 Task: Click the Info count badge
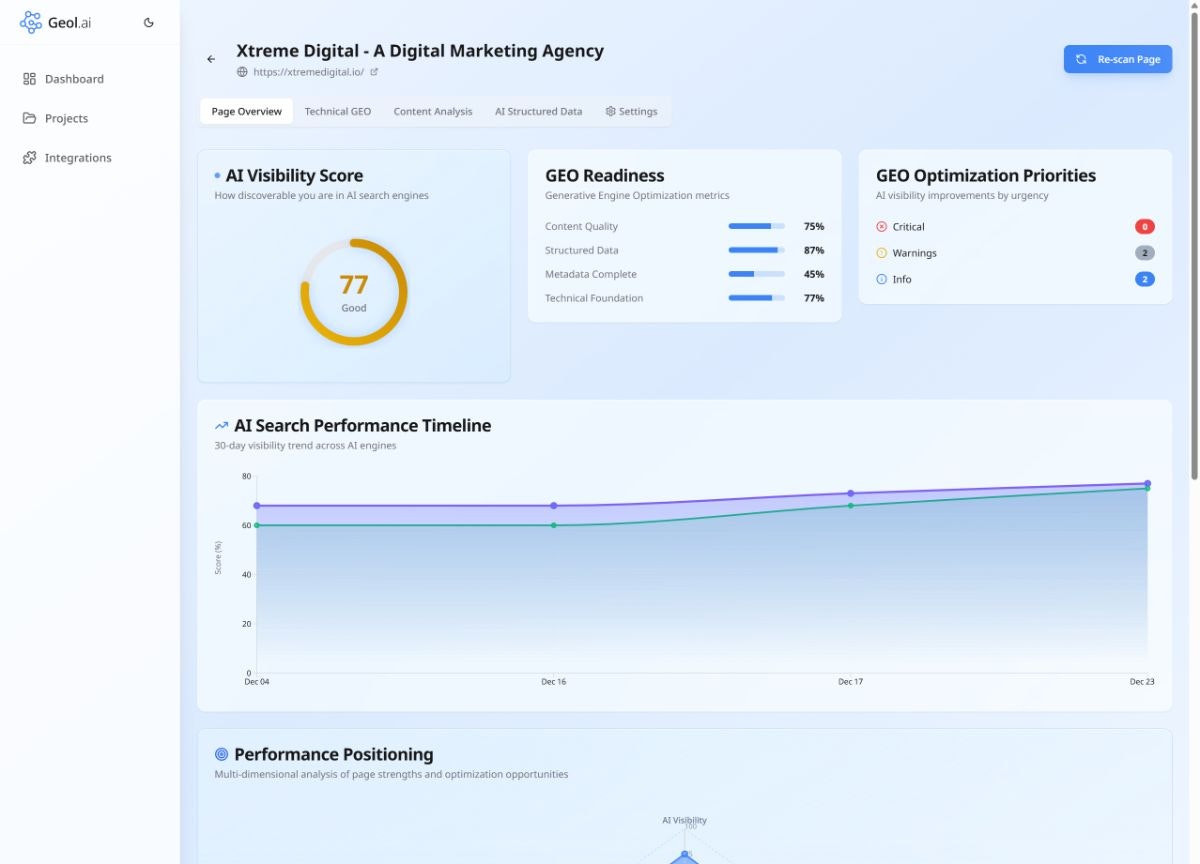point(1145,279)
